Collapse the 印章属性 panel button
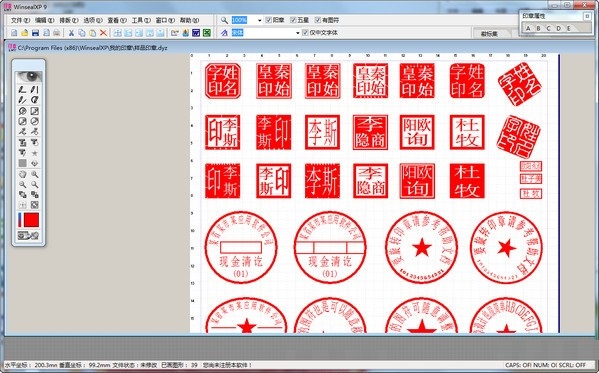The image size is (599, 373). (587, 16)
